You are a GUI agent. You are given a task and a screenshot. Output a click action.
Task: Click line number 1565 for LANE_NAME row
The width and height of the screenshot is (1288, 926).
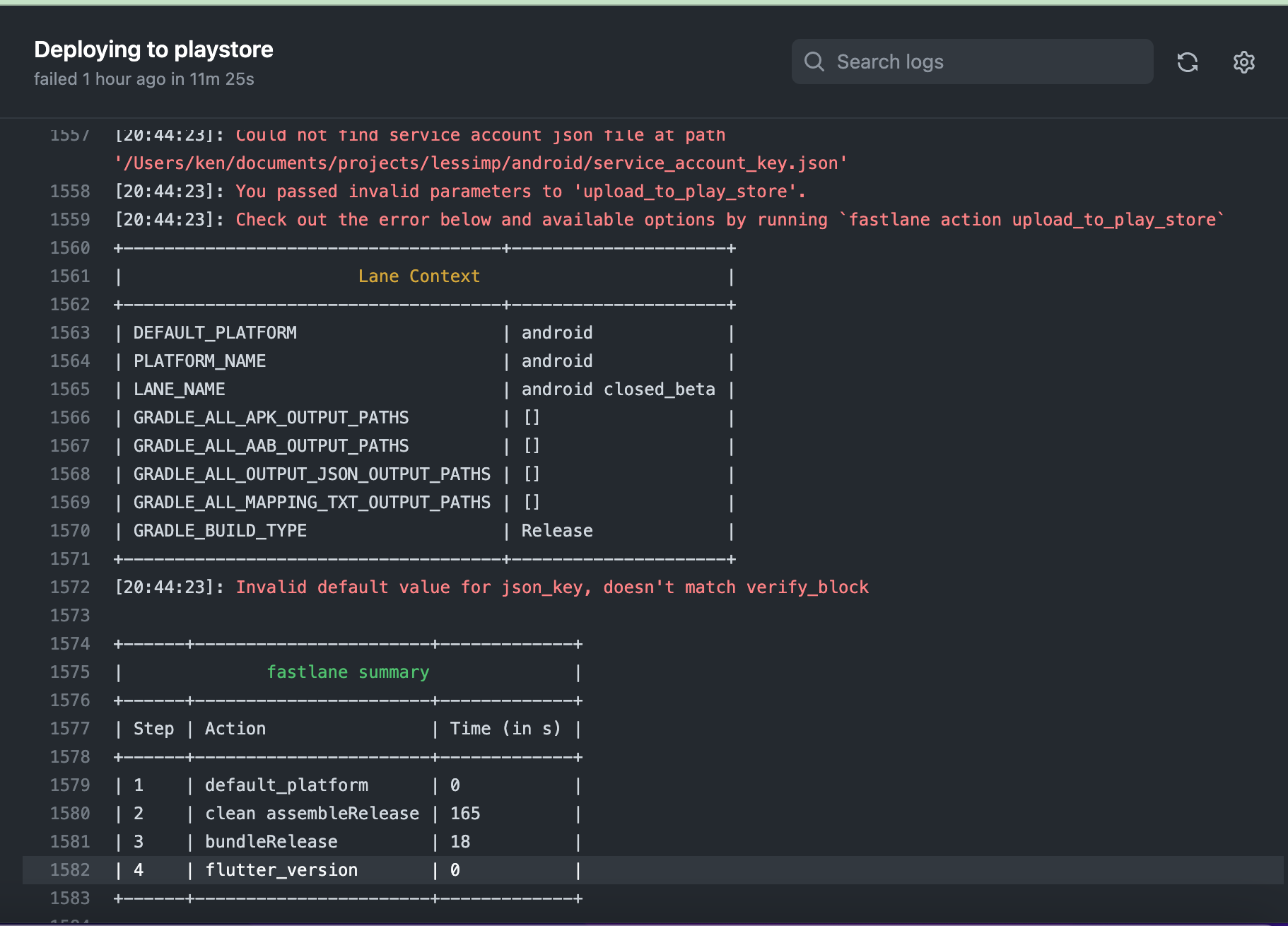70,389
